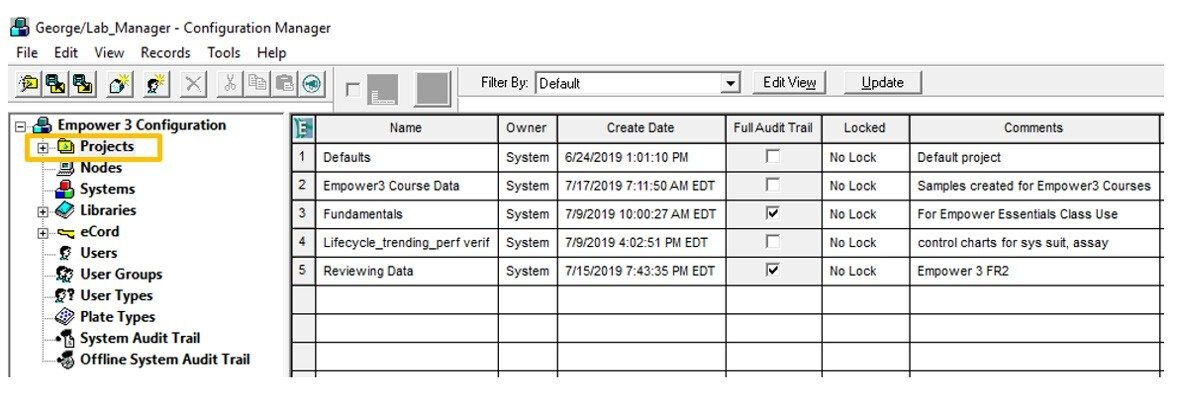The image size is (1178, 400).
Task: Click the New User toolbar icon
Action: [x=158, y=83]
